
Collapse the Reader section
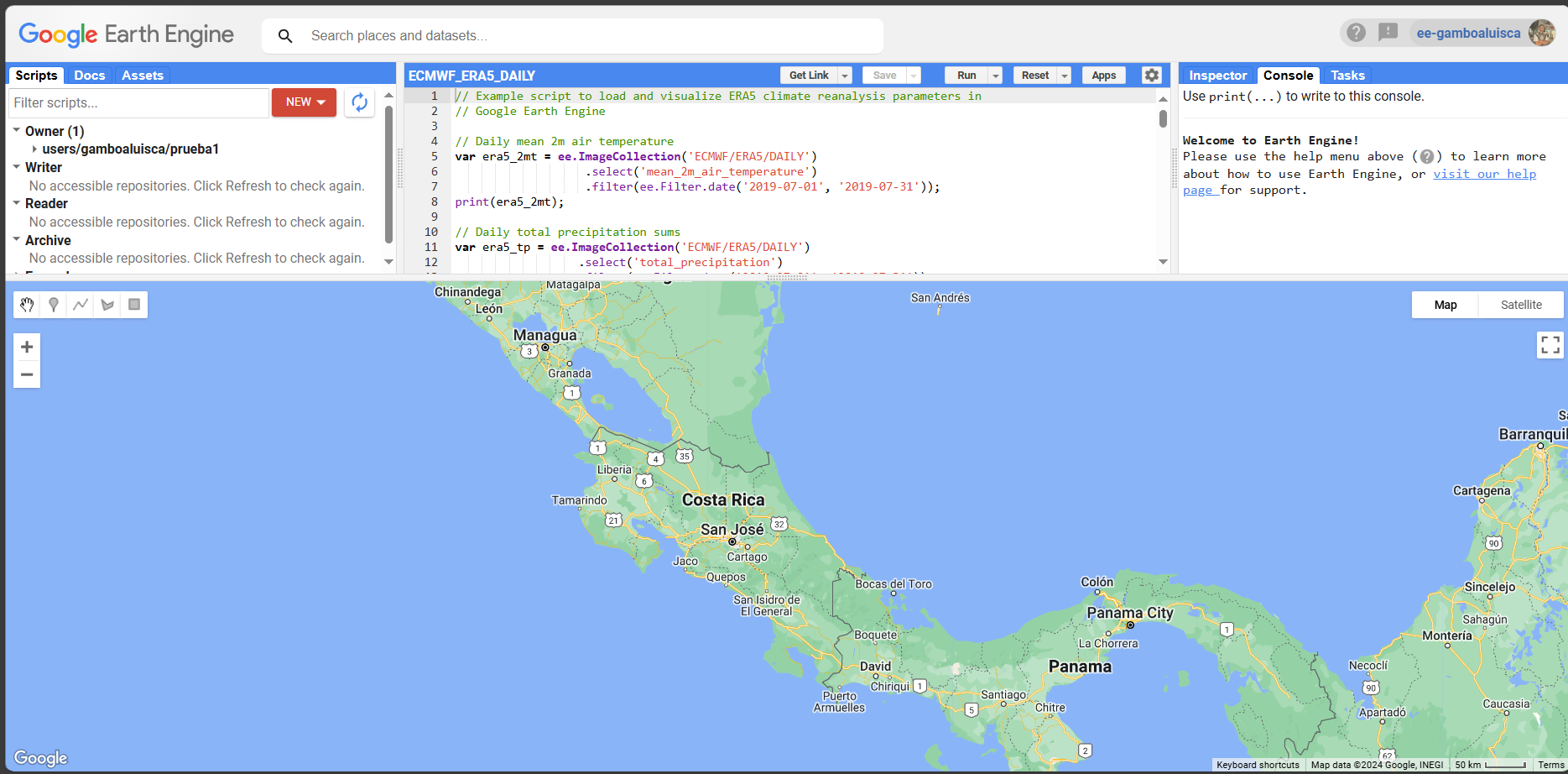17,203
